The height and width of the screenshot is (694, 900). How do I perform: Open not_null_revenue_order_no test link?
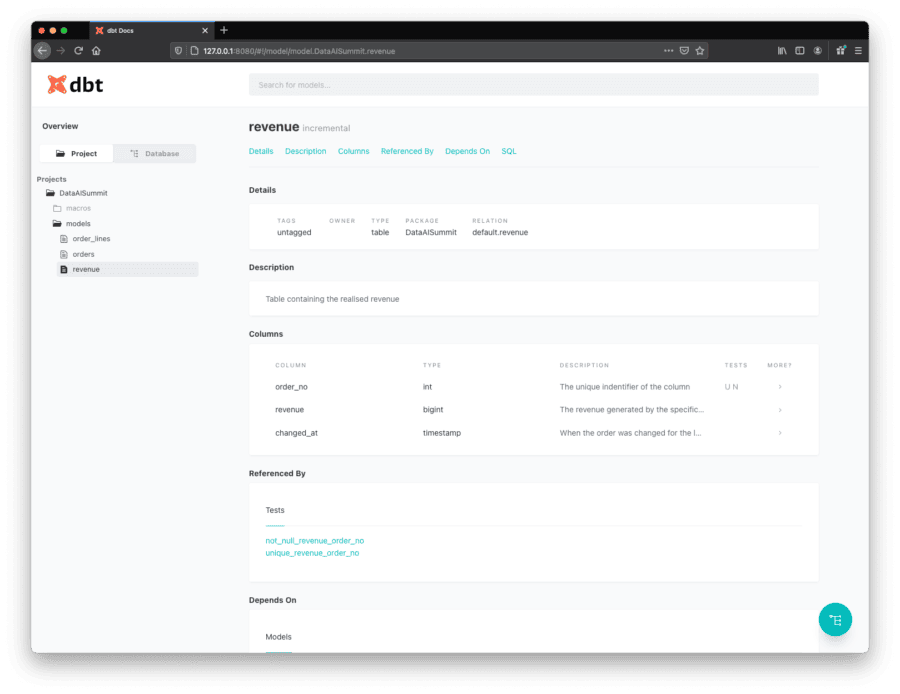point(315,541)
